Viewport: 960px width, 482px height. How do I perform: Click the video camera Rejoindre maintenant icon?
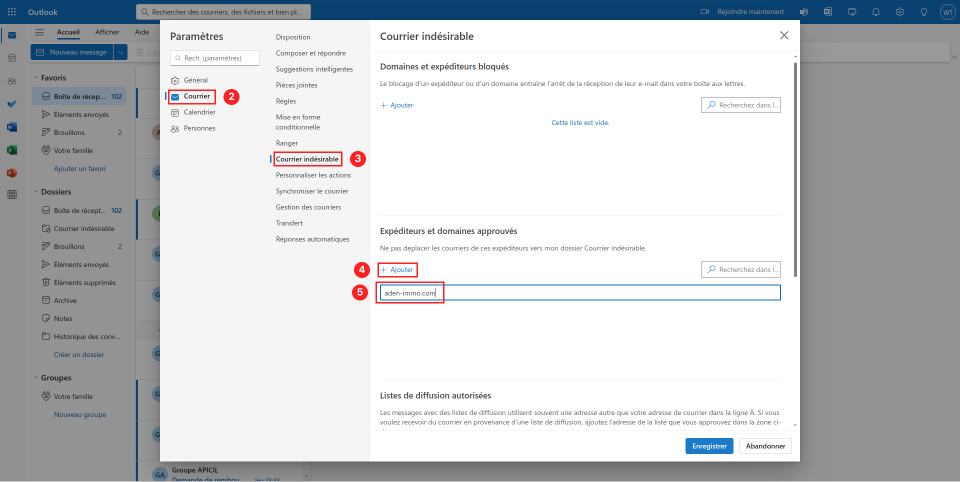(x=705, y=12)
